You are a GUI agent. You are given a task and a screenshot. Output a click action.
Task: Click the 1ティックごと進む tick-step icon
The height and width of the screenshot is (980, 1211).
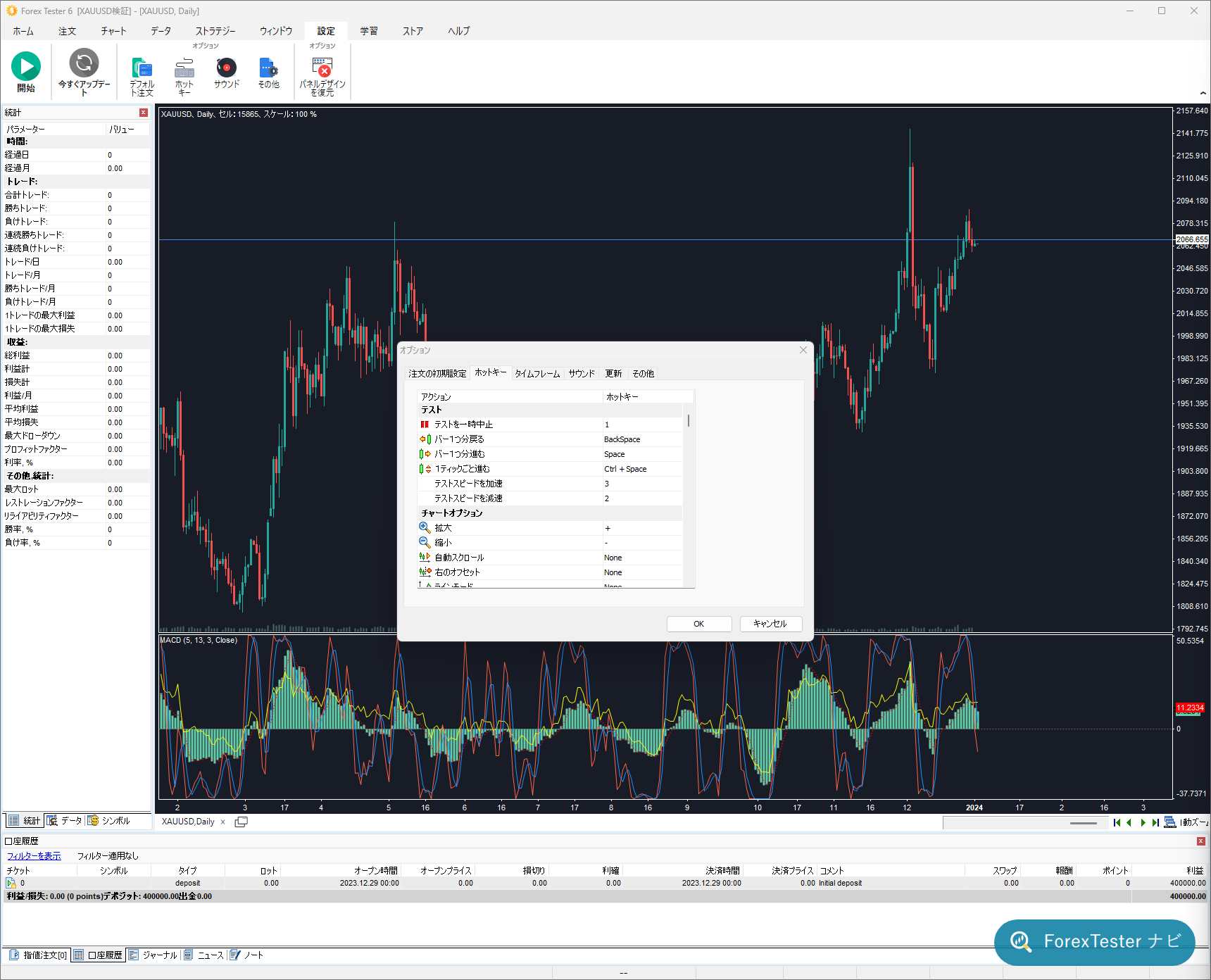[425, 469]
